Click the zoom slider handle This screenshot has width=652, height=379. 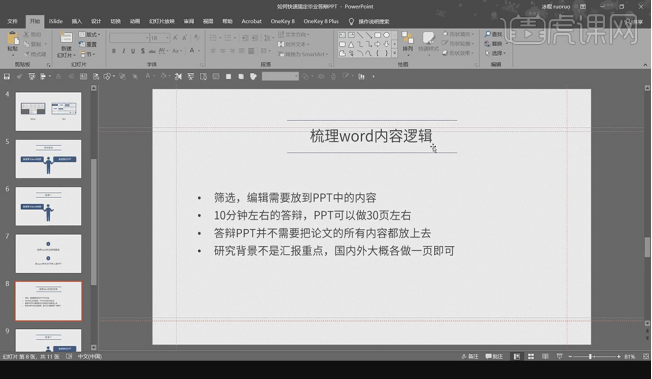point(590,357)
